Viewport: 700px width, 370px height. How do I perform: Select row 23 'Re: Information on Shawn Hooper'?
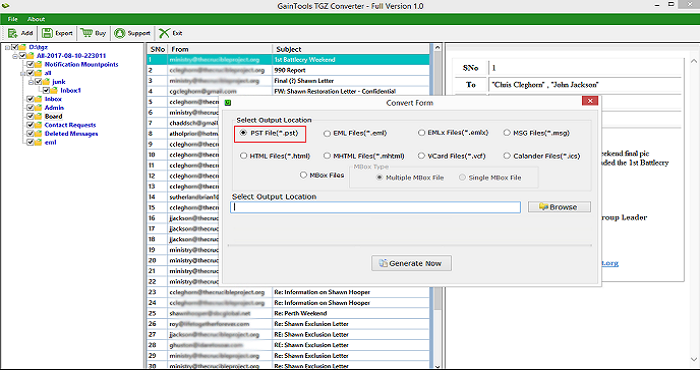click(288, 292)
